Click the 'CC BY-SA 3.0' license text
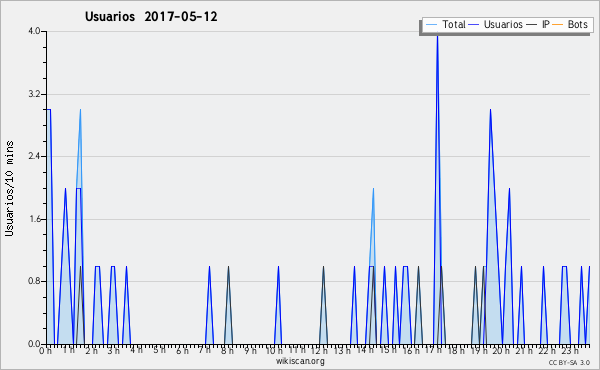Screen dimensions: 600x370 point(569,362)
